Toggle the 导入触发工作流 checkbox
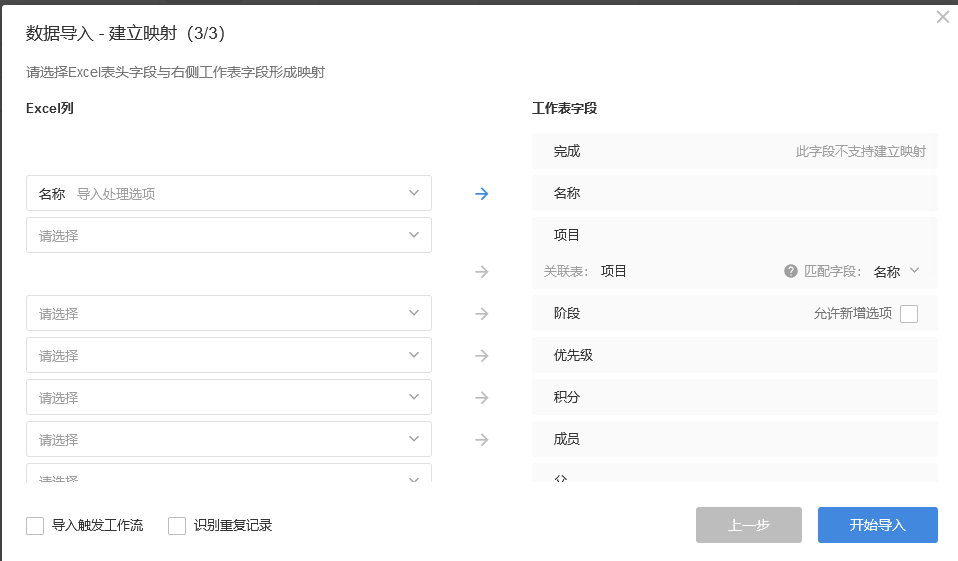The height and width of the screenshot is (561, 958). pyautogui.click(x=35, y=526)
